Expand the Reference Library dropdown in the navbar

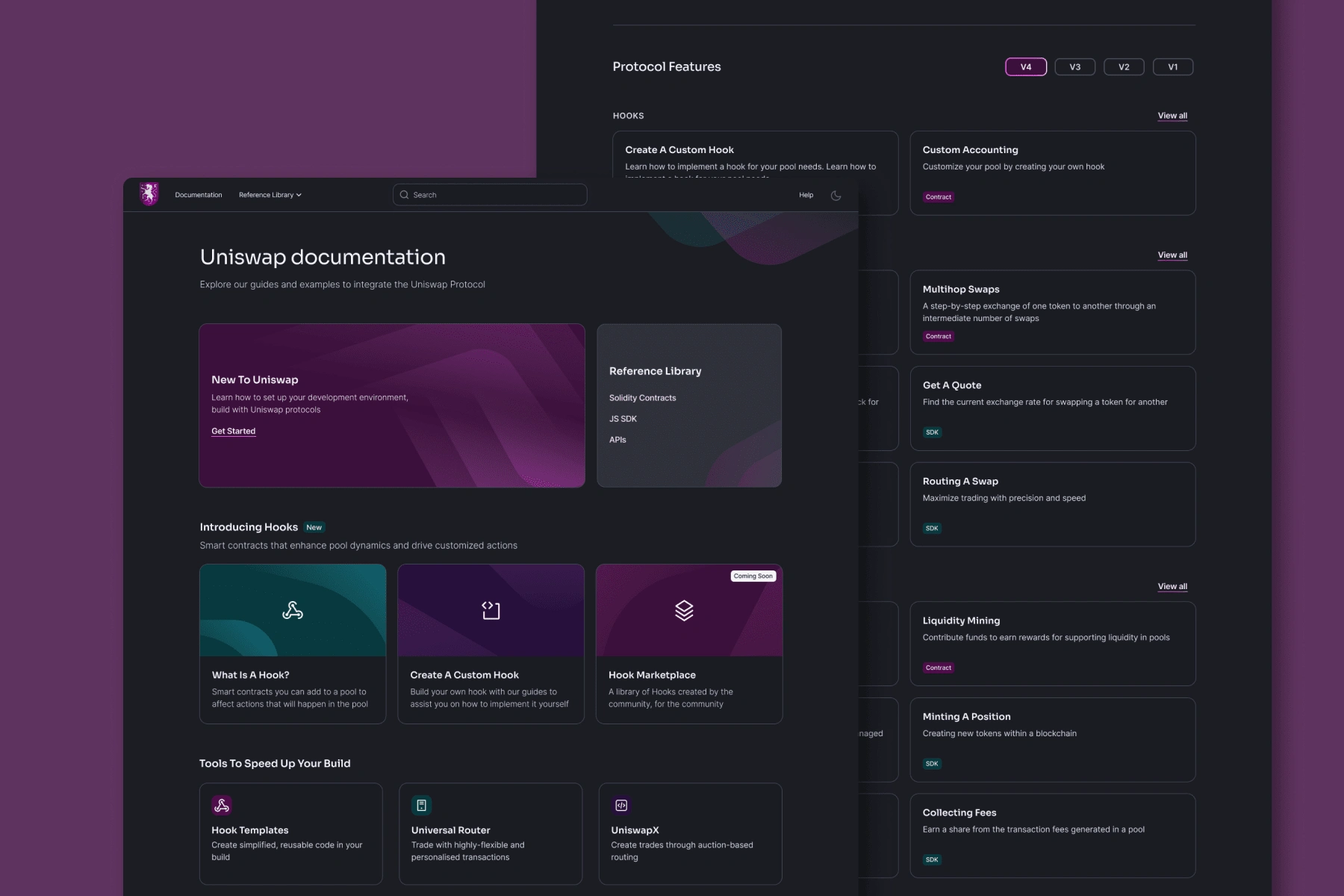pos(270,195)
